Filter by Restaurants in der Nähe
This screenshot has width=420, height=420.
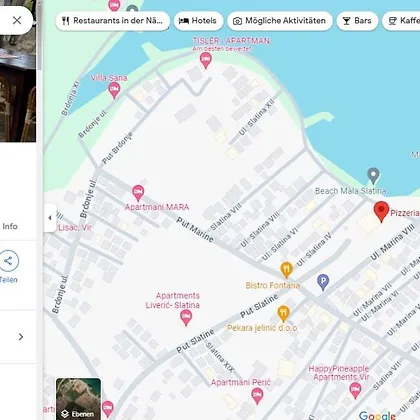(x=113, y=21)
